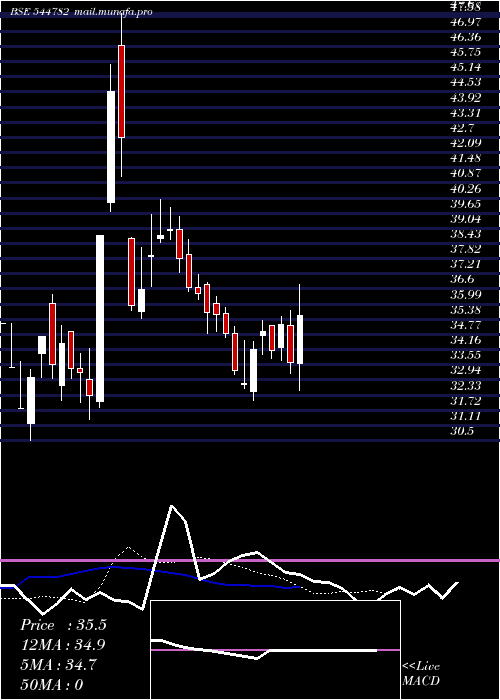Click the 37.21 price axis label

465,265
